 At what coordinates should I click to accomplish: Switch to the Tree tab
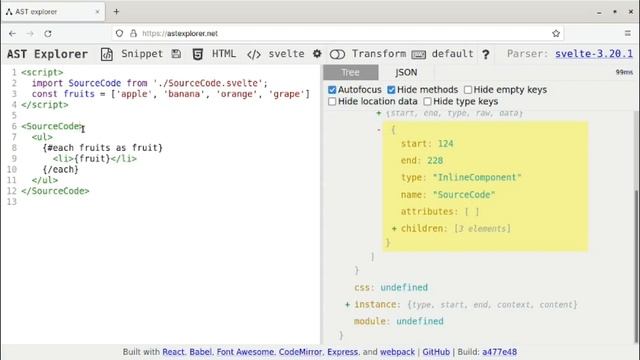(351, 73)
